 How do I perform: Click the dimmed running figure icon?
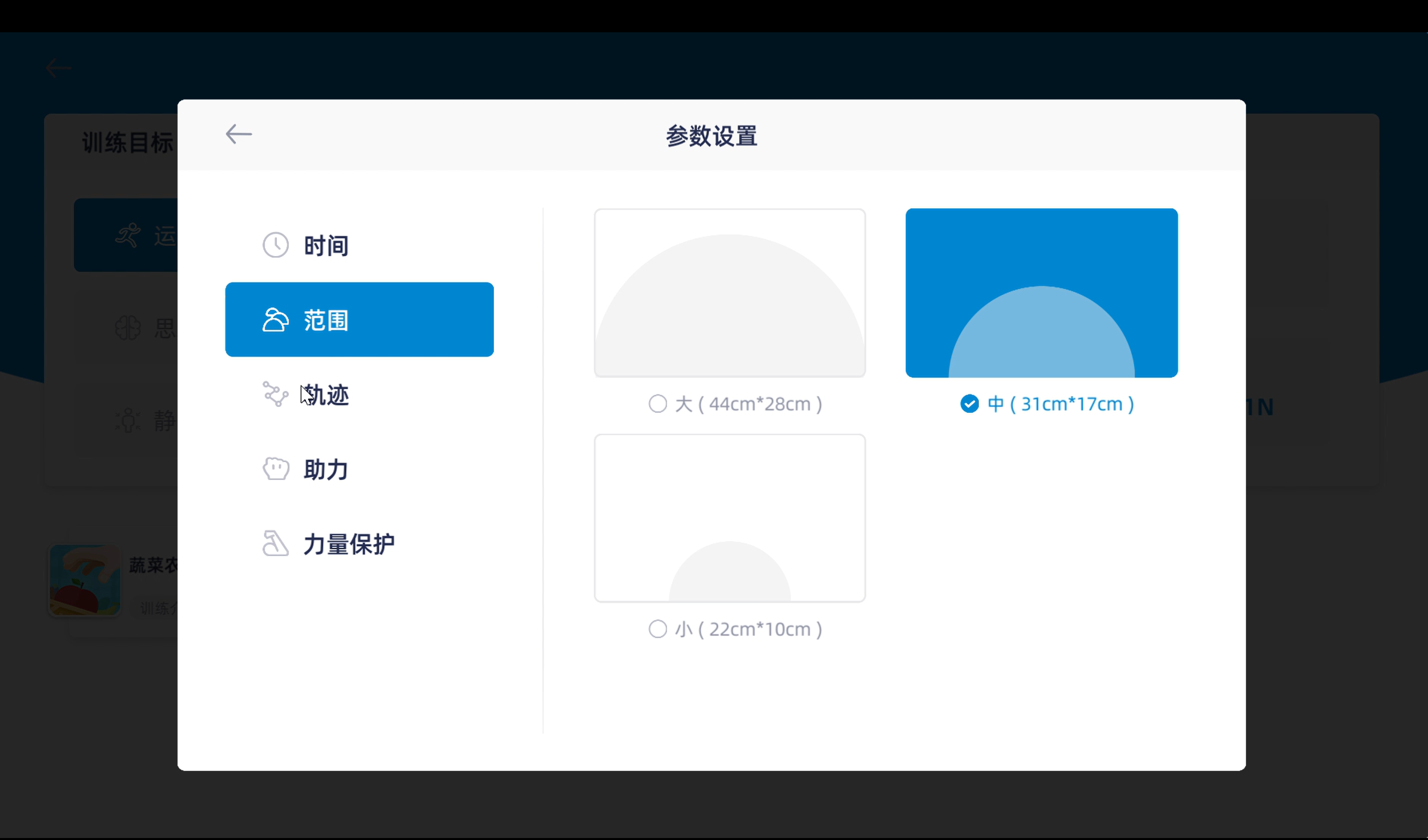click(128, 236)
